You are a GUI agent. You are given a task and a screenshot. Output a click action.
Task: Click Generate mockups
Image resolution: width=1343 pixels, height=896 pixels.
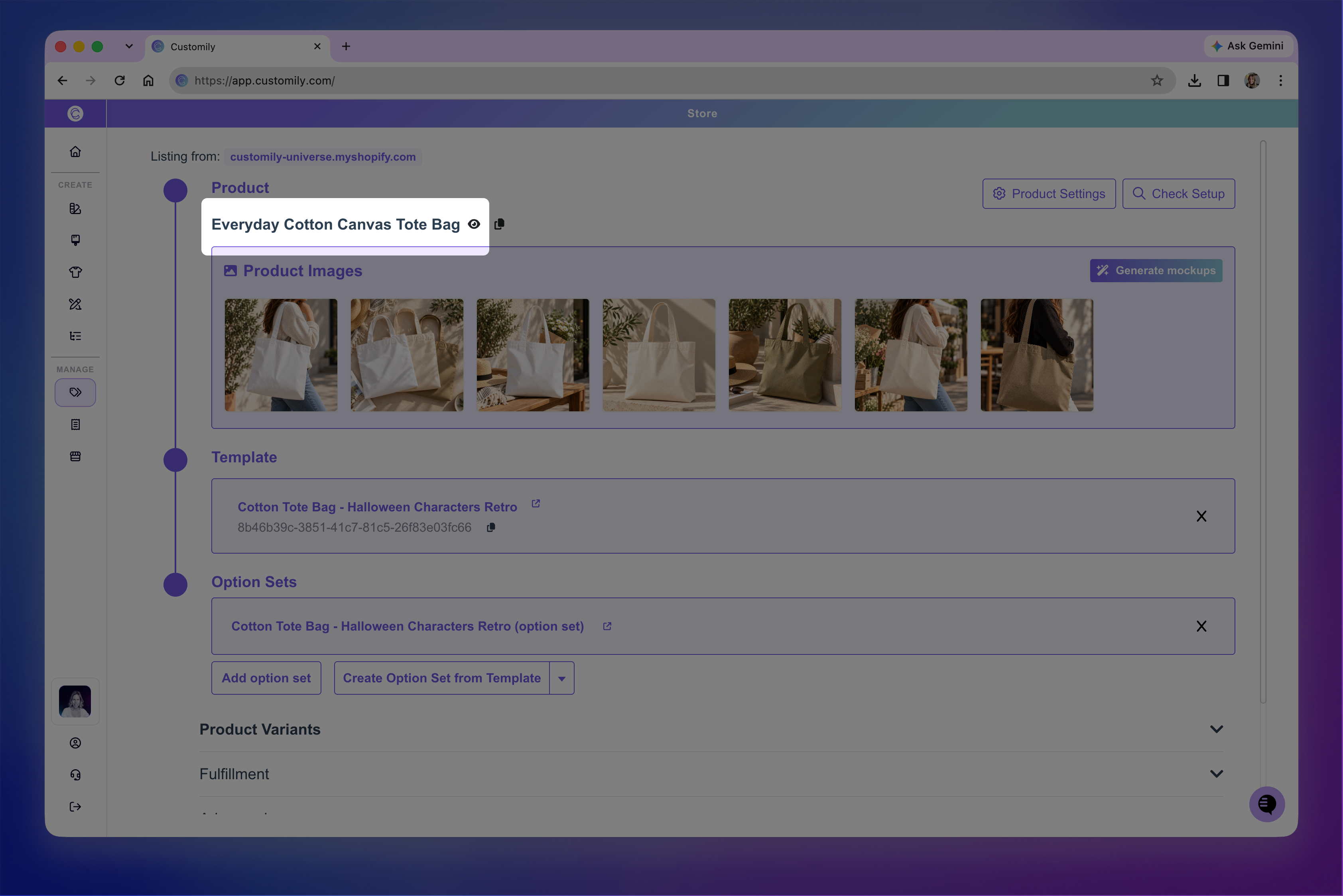coord(1156,270)
